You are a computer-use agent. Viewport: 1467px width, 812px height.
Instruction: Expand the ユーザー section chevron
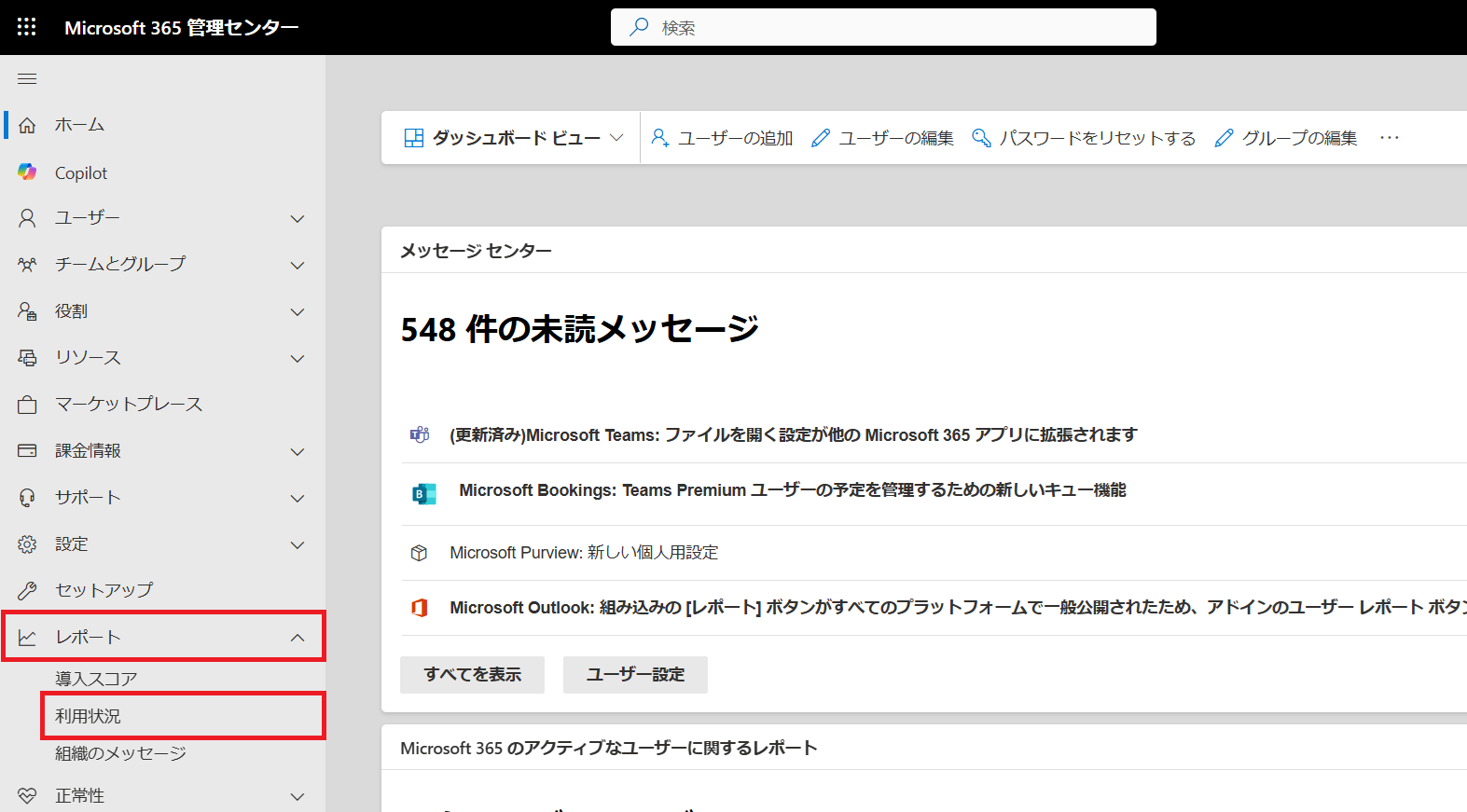coord(298,219)
